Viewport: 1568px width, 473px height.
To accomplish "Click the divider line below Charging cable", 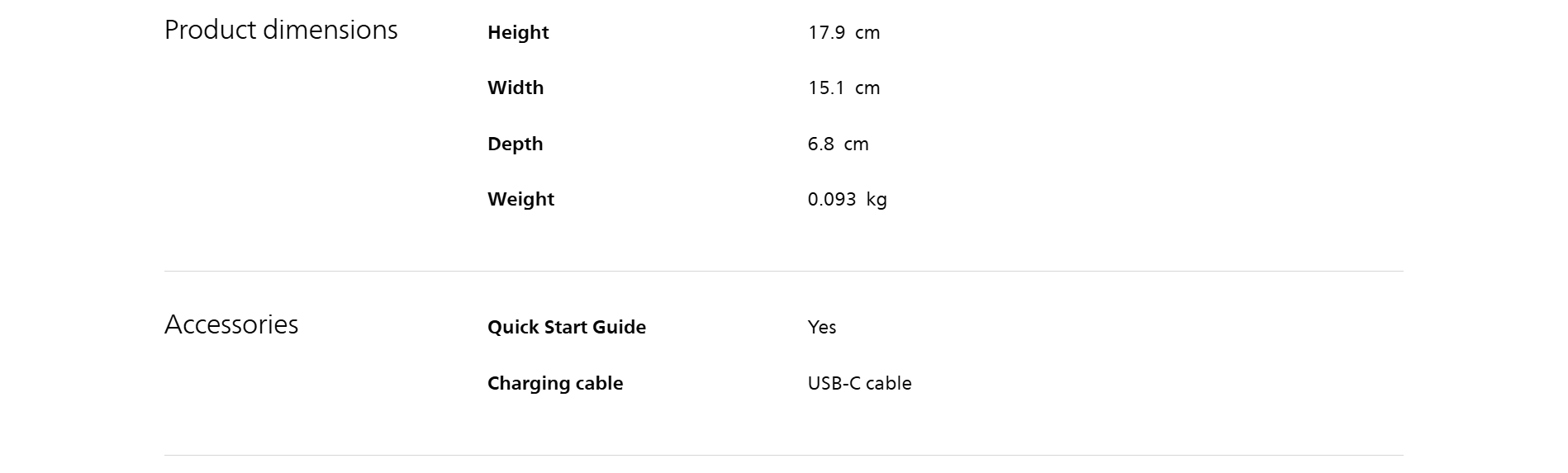I will (x=783, y=456).
